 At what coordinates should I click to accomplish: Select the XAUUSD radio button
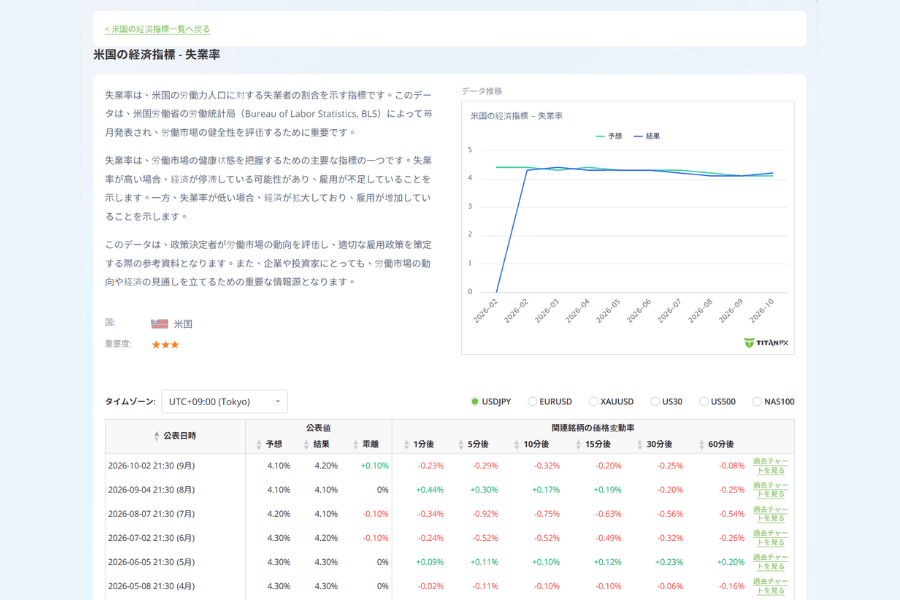coord(593,401)
